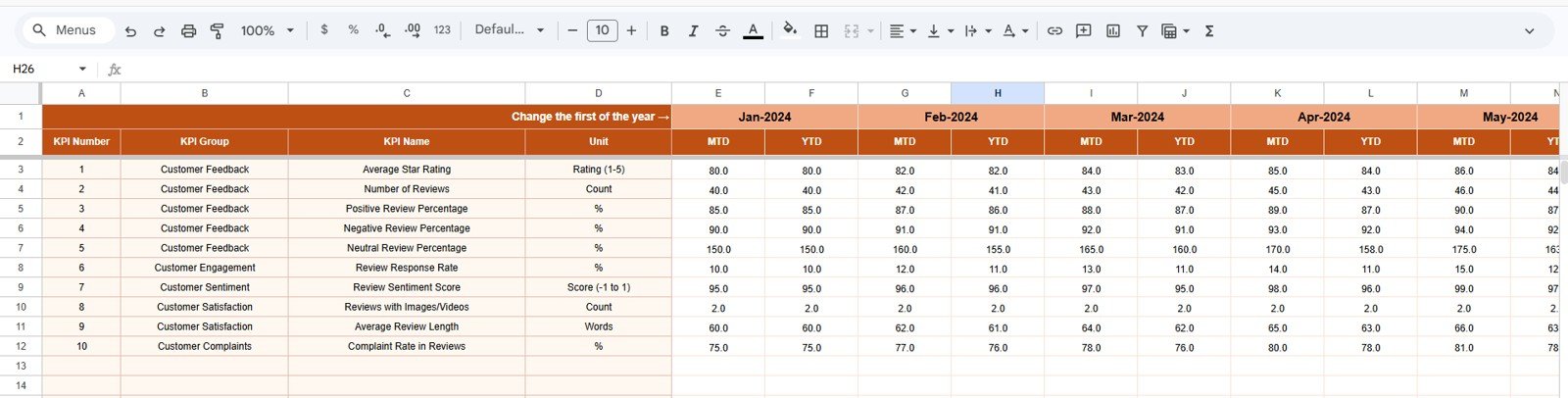
Task: Select the Paint format tool
Action: [218, 31]
